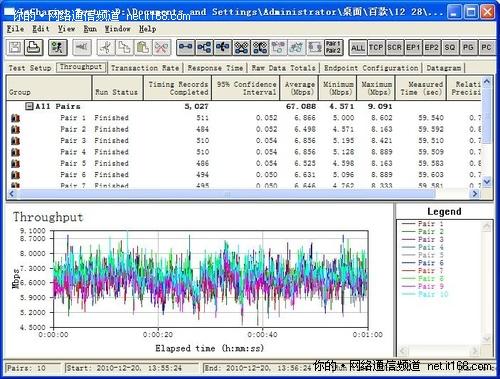Collapse the All Pairs tree node
Viewport: 500px width, 379px height.
point(29,106)
